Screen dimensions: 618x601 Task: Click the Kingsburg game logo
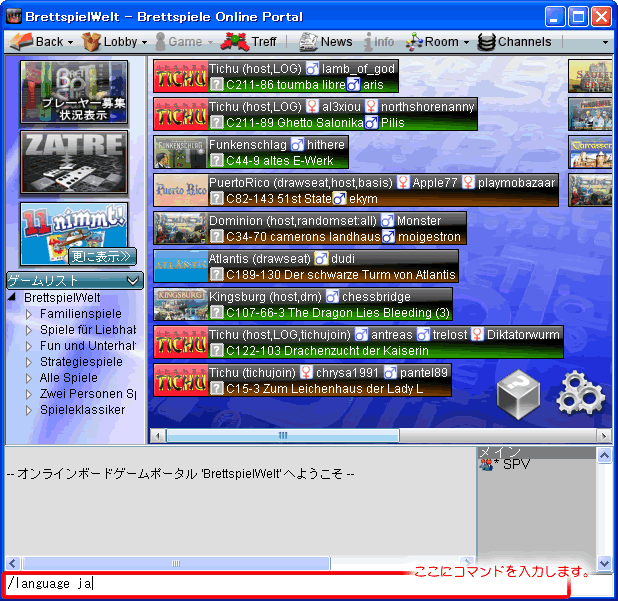point(181,304)
